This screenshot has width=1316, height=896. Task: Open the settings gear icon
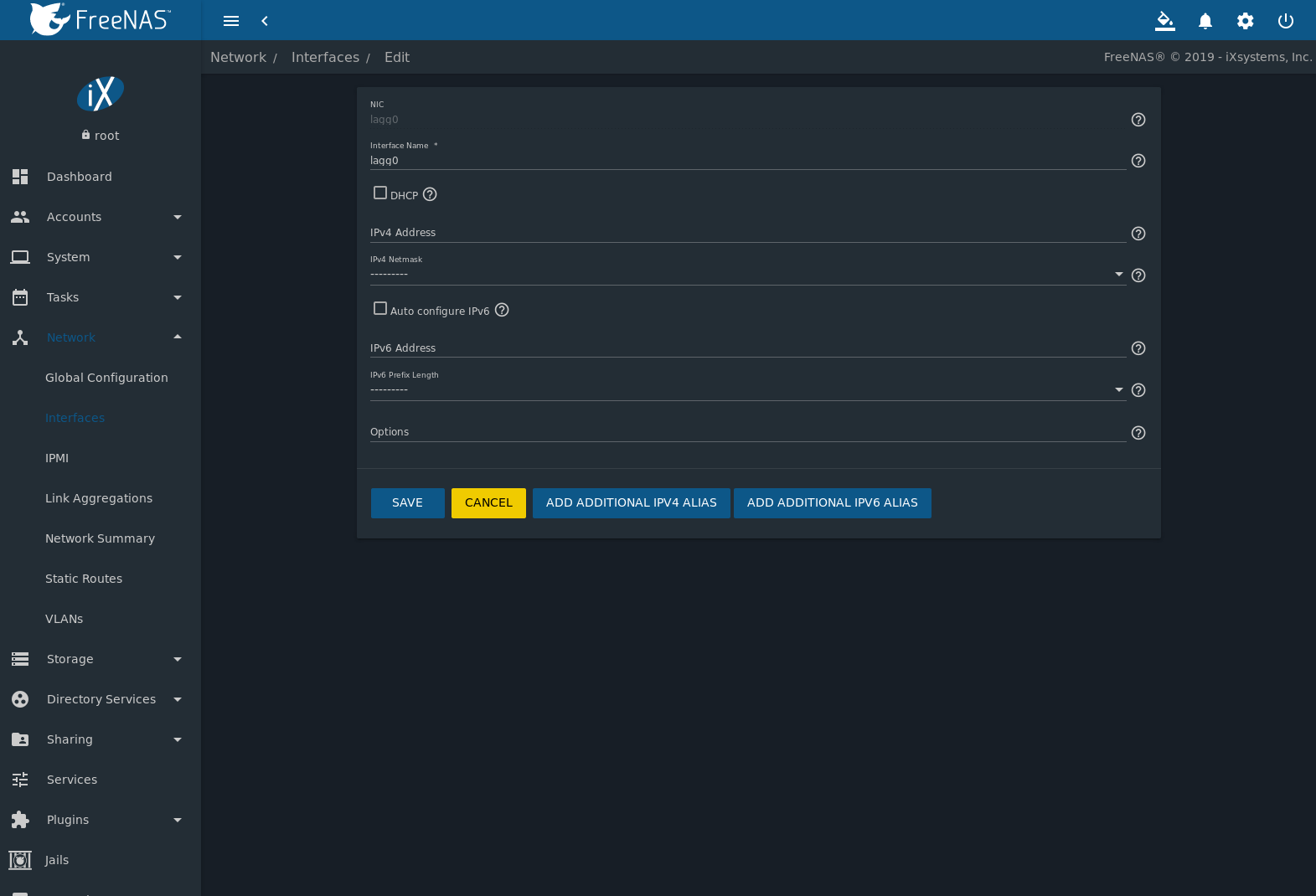pos(1246,21)
